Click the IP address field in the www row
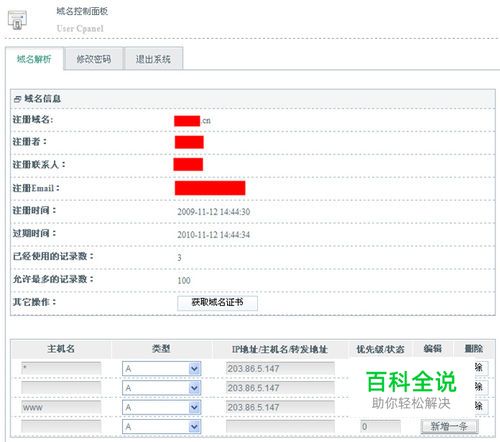 [x=280, y=407]
